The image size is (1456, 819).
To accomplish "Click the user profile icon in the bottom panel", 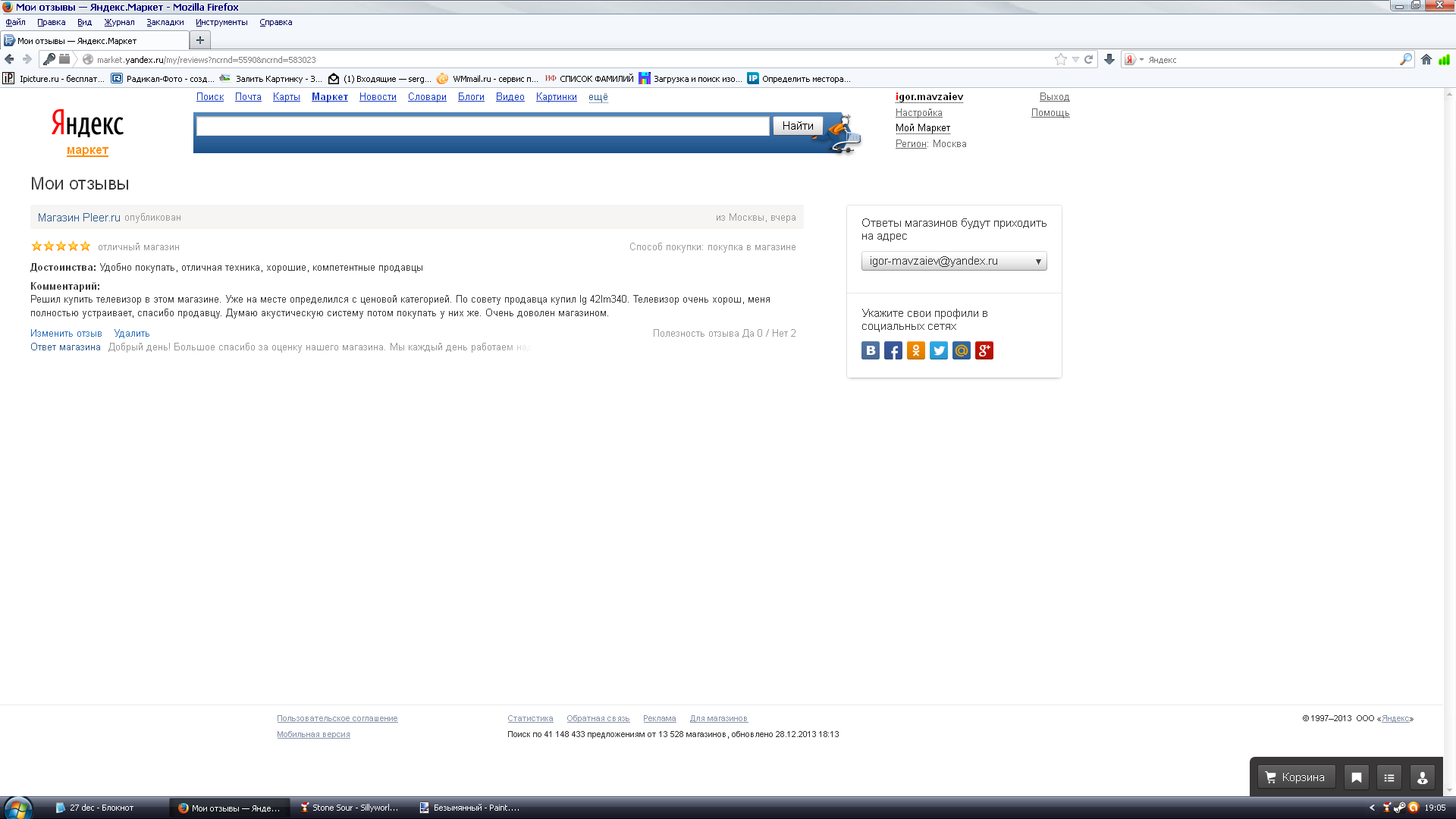I will 1423,777.
